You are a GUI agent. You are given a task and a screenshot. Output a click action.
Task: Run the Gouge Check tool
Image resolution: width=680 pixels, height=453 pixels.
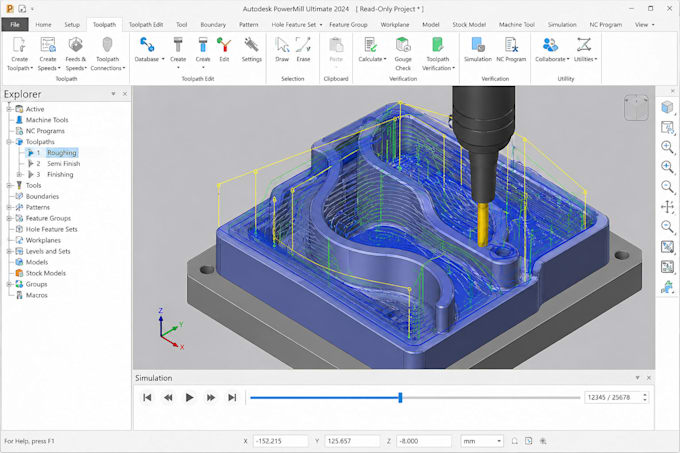point(403,45)
